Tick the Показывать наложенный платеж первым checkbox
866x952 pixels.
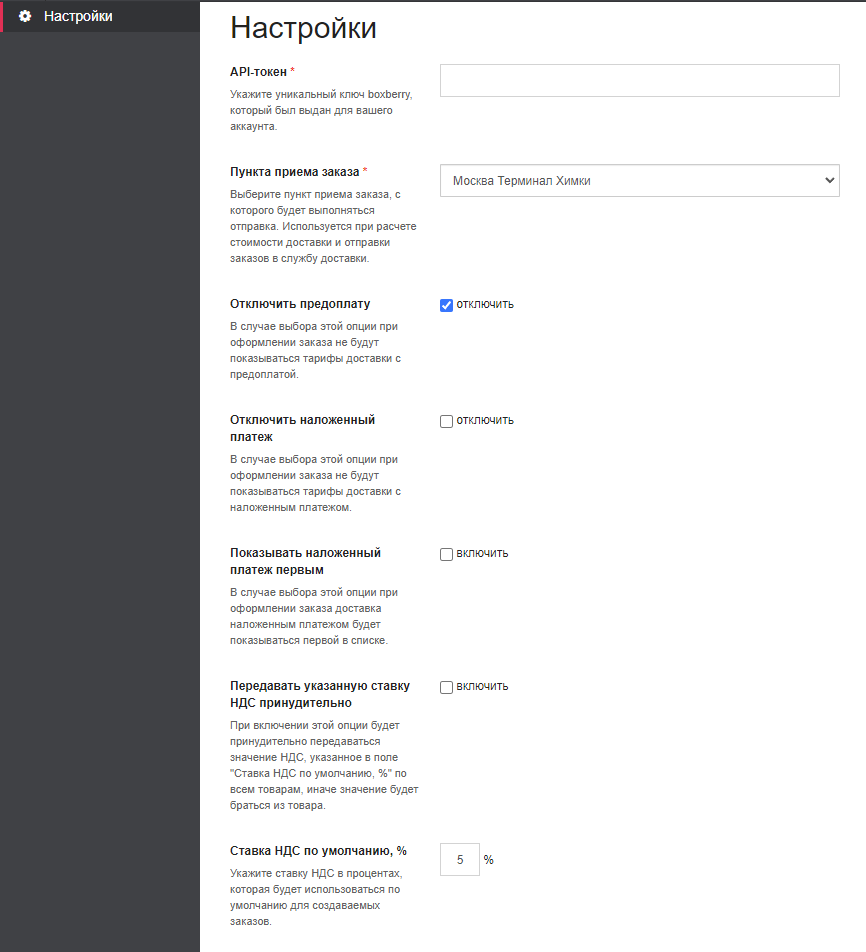pyautogui.click(x=446, y=554)
